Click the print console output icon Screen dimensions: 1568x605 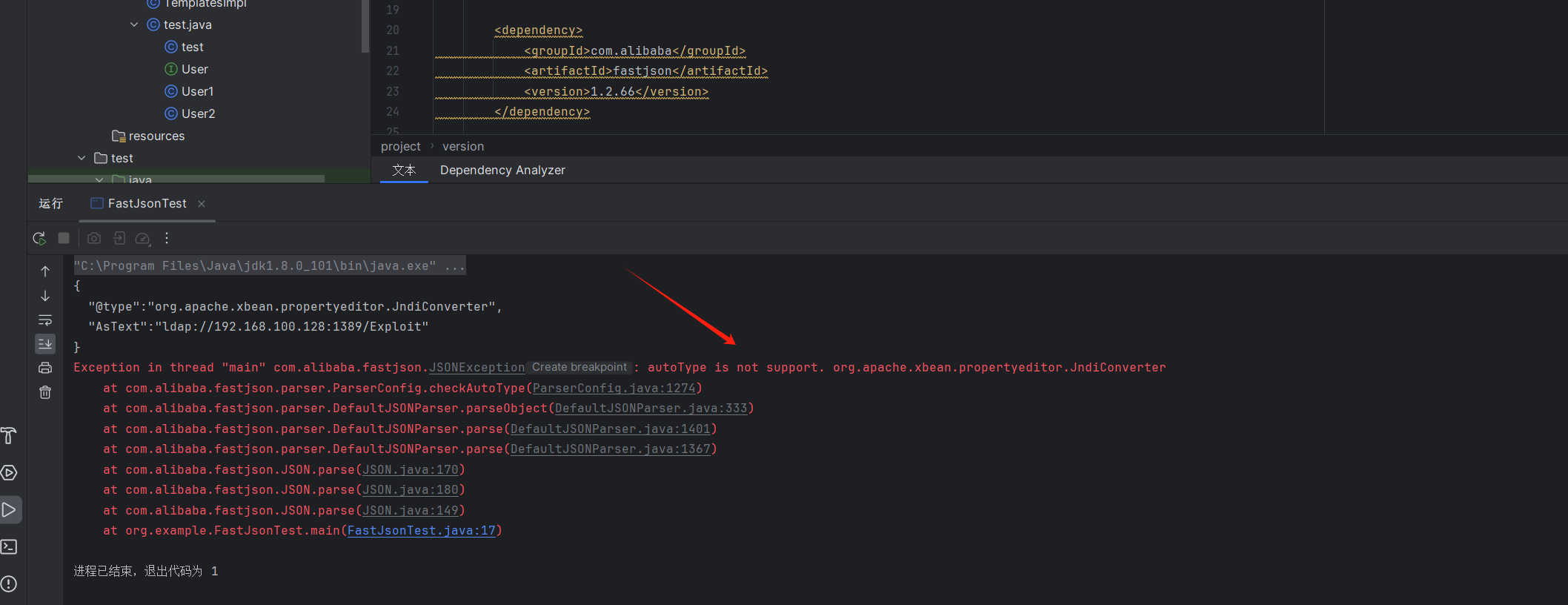pos(45,368)
